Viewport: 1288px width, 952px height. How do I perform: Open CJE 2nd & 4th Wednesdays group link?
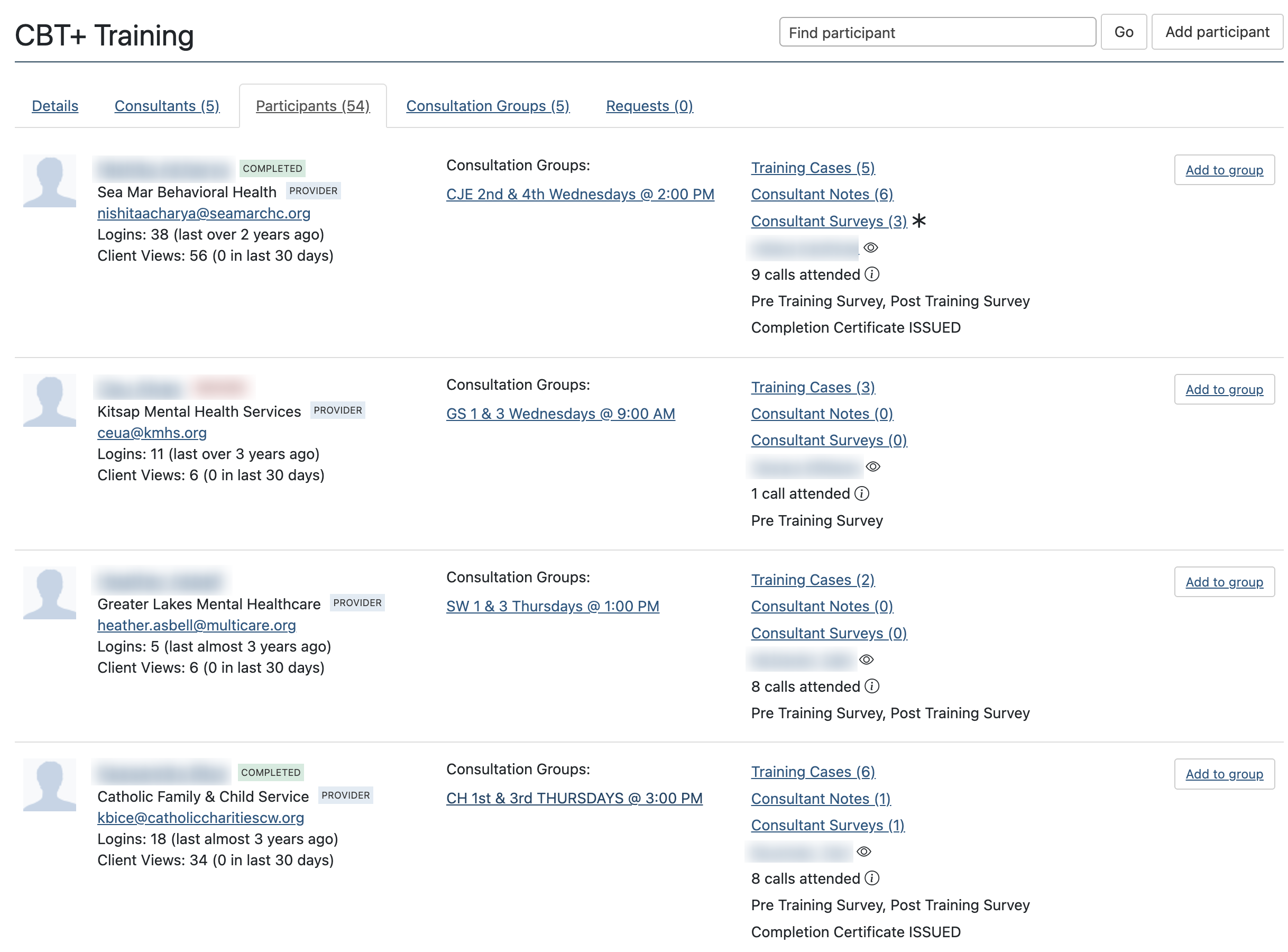tap(580, 194)
